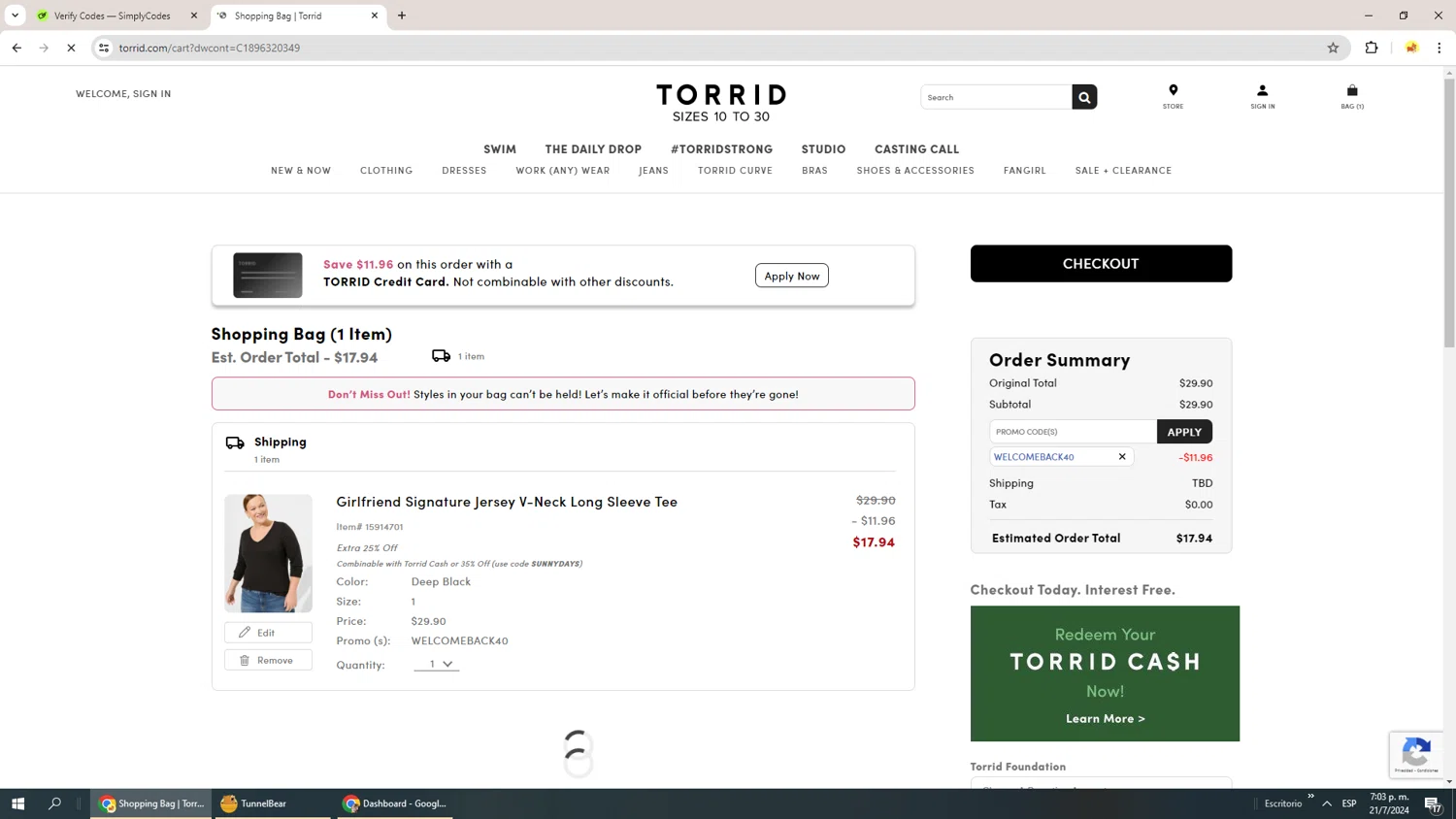Open the Chrome tab search dropdown
The width and height of the screenshot is (1456, 819).
click(x=16, y=16)
